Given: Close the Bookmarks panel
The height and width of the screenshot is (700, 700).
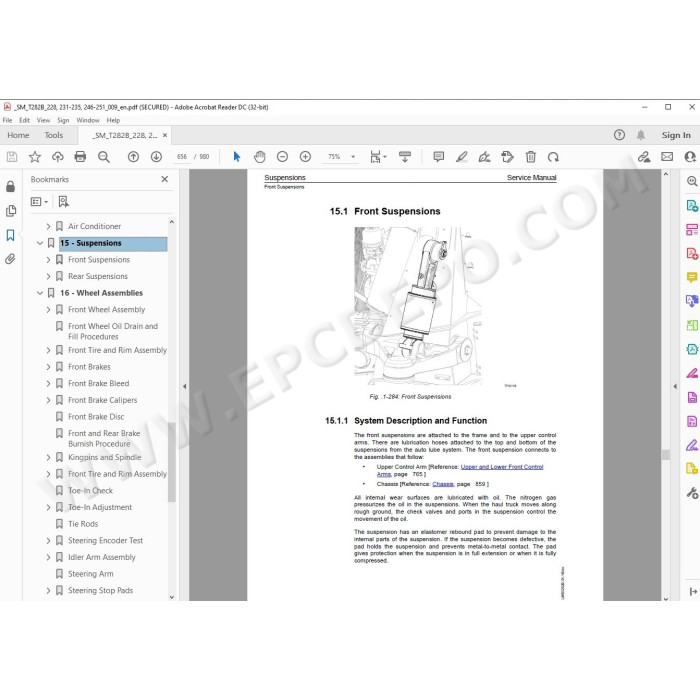Looking at the screenshot, I should tap(165, 179).
